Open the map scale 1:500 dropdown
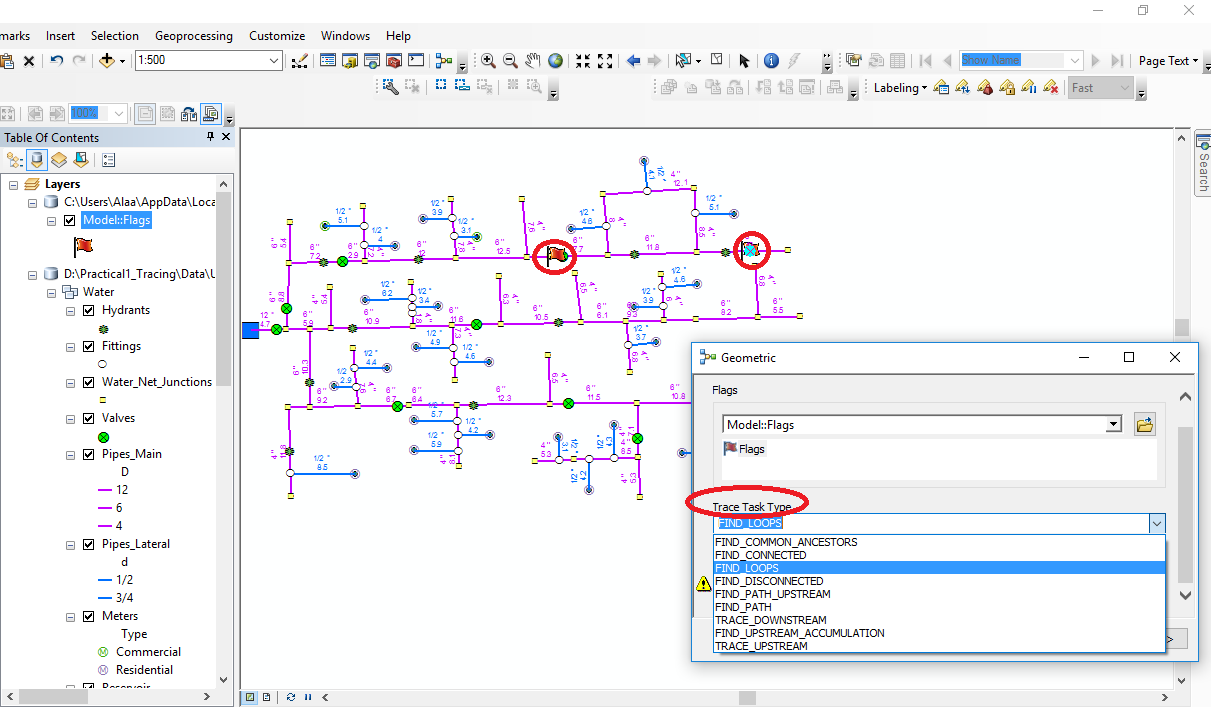1211x707 pixels. click(x=274, y=61)
